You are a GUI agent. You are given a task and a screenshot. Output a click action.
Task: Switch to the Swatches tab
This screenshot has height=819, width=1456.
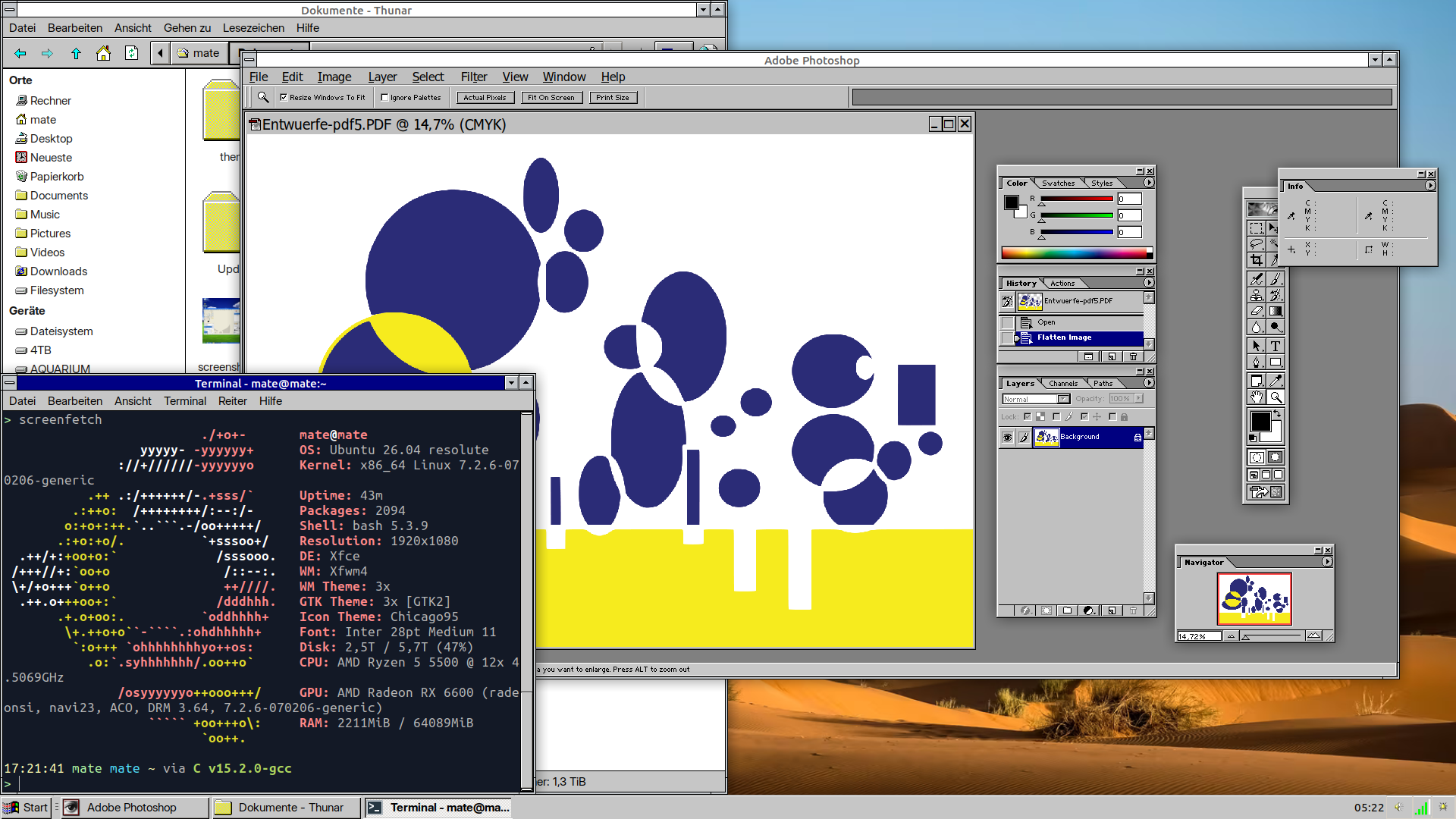point(1058,184)
